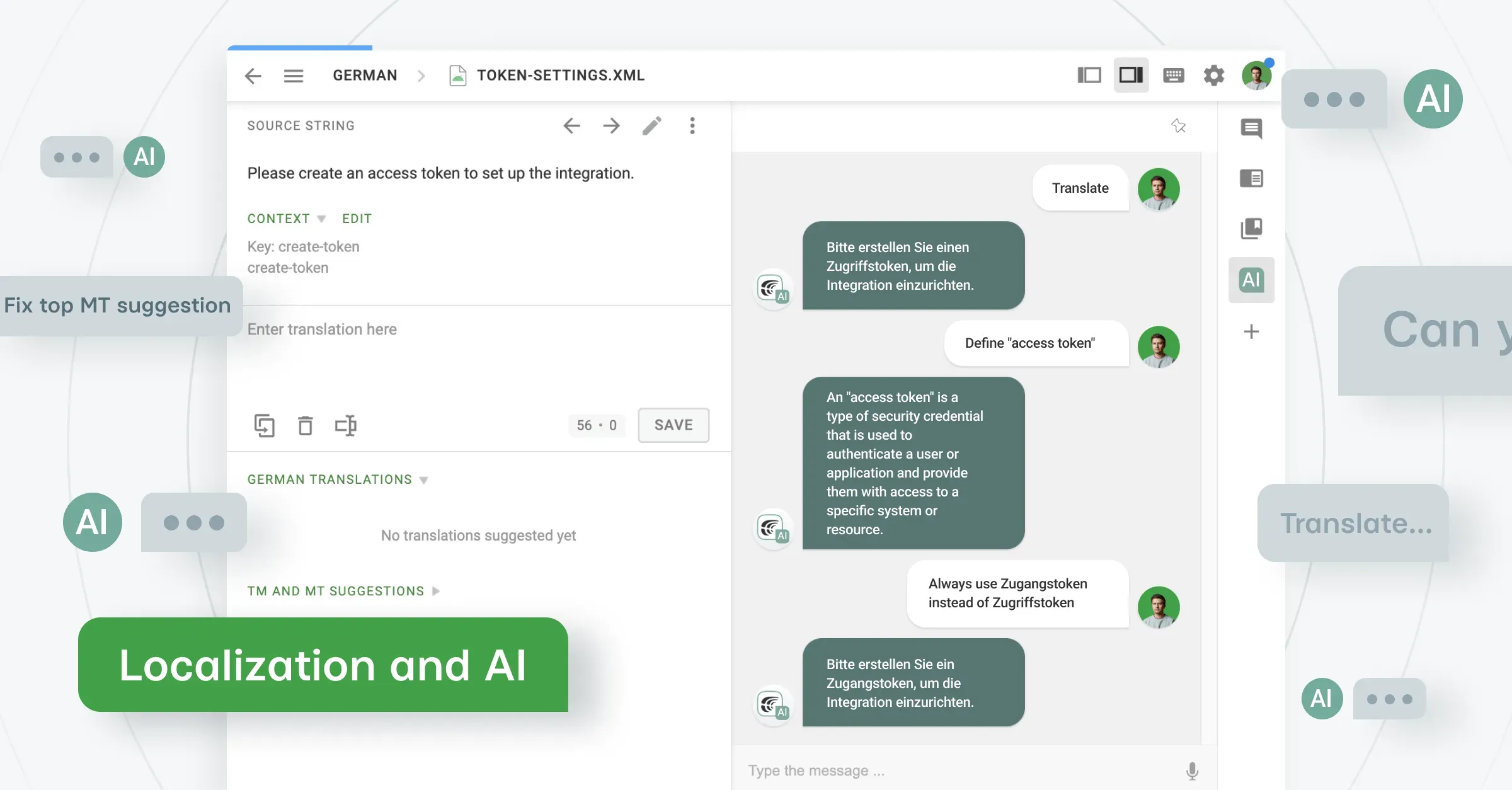Viewport: 1512px width, 790px height.
Task: Open the three-dot overflow menu
Action: [692, 126]
